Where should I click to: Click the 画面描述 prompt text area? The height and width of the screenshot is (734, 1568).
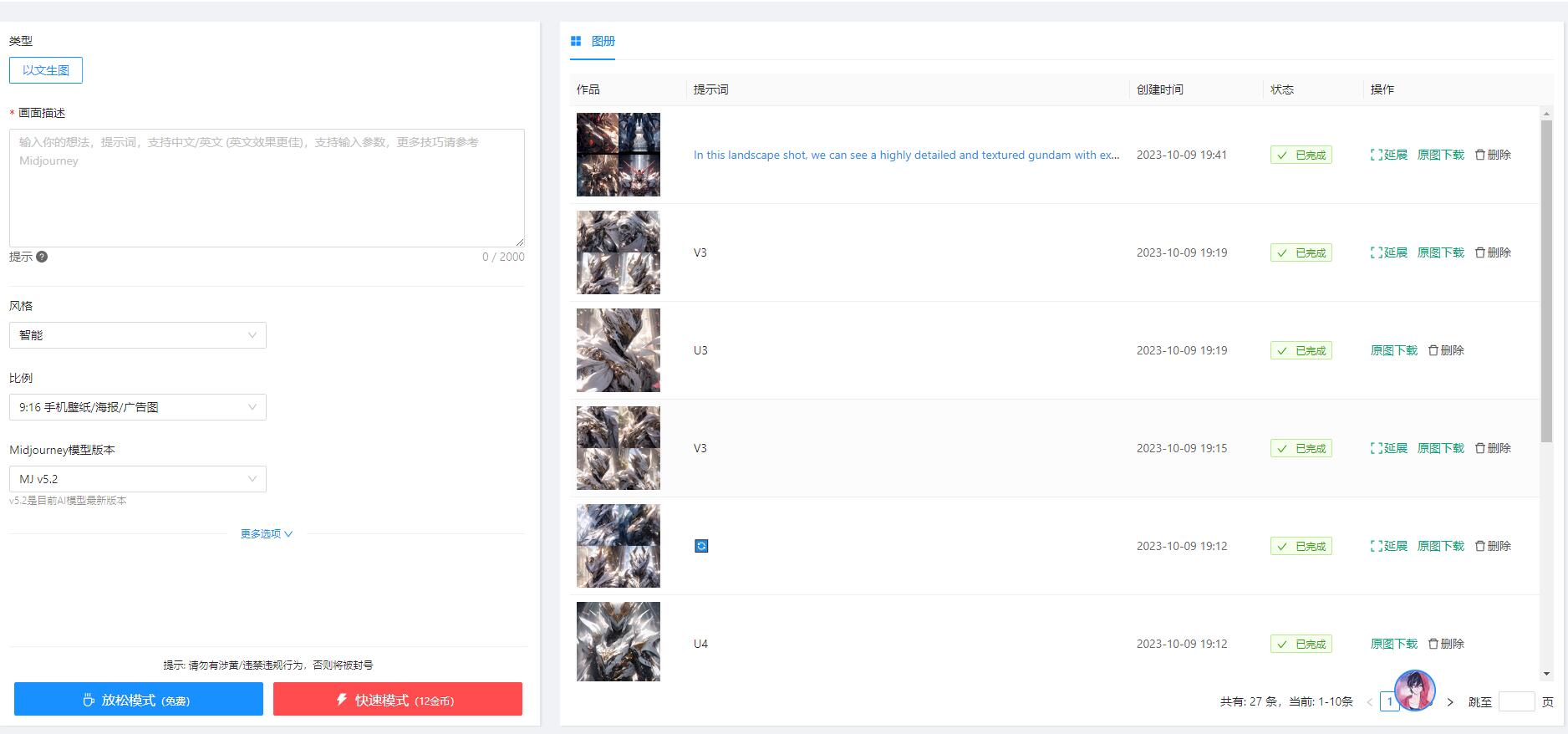coord(267,188)
